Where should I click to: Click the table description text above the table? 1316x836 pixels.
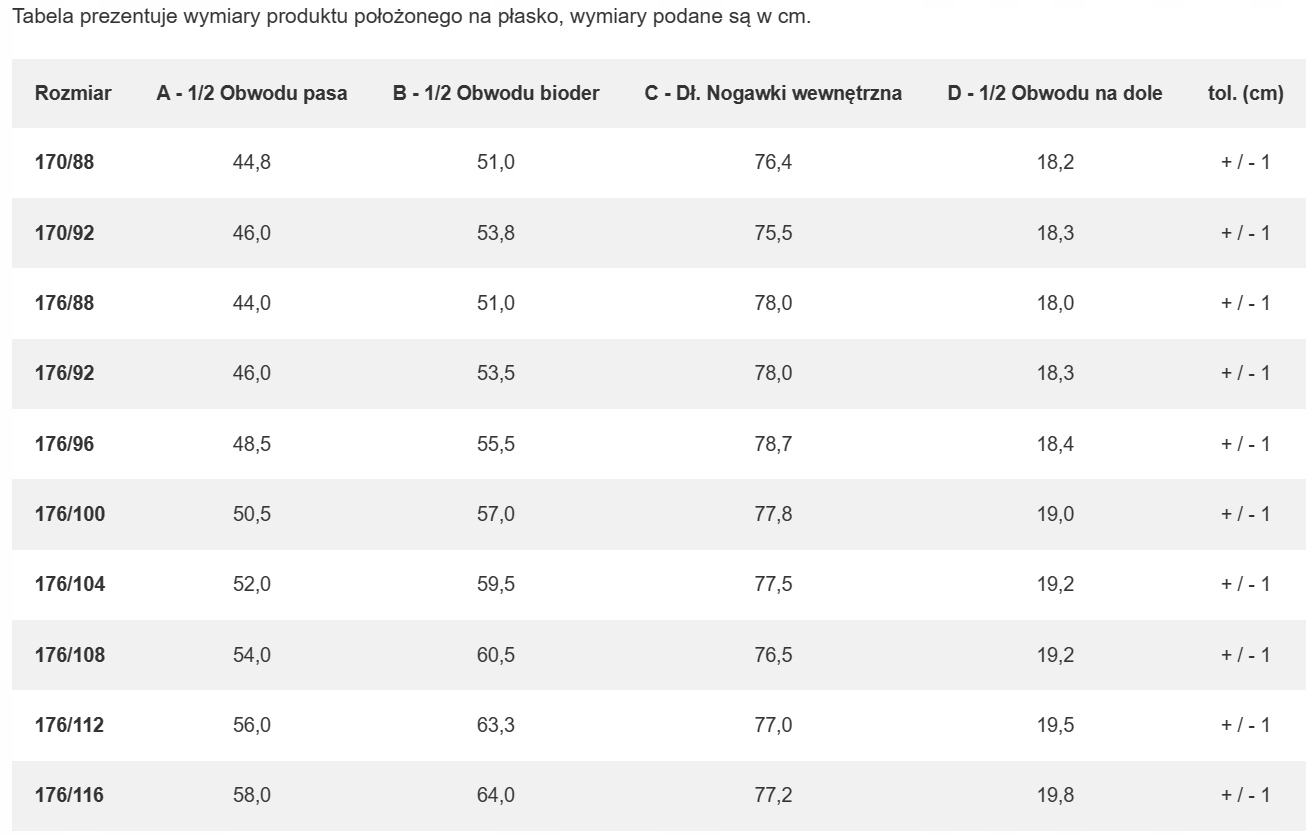(410, 18)
